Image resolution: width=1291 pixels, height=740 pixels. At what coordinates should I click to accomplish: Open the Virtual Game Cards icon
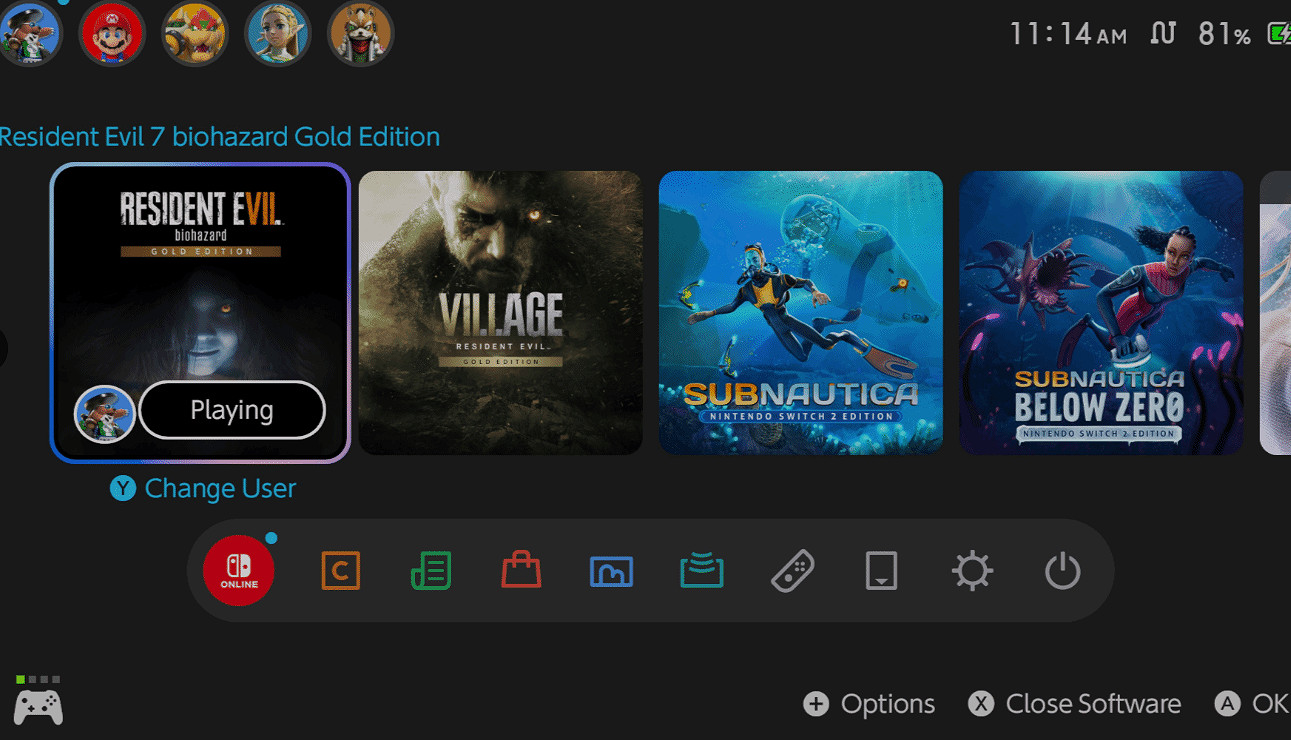click(x=881, y=571)
